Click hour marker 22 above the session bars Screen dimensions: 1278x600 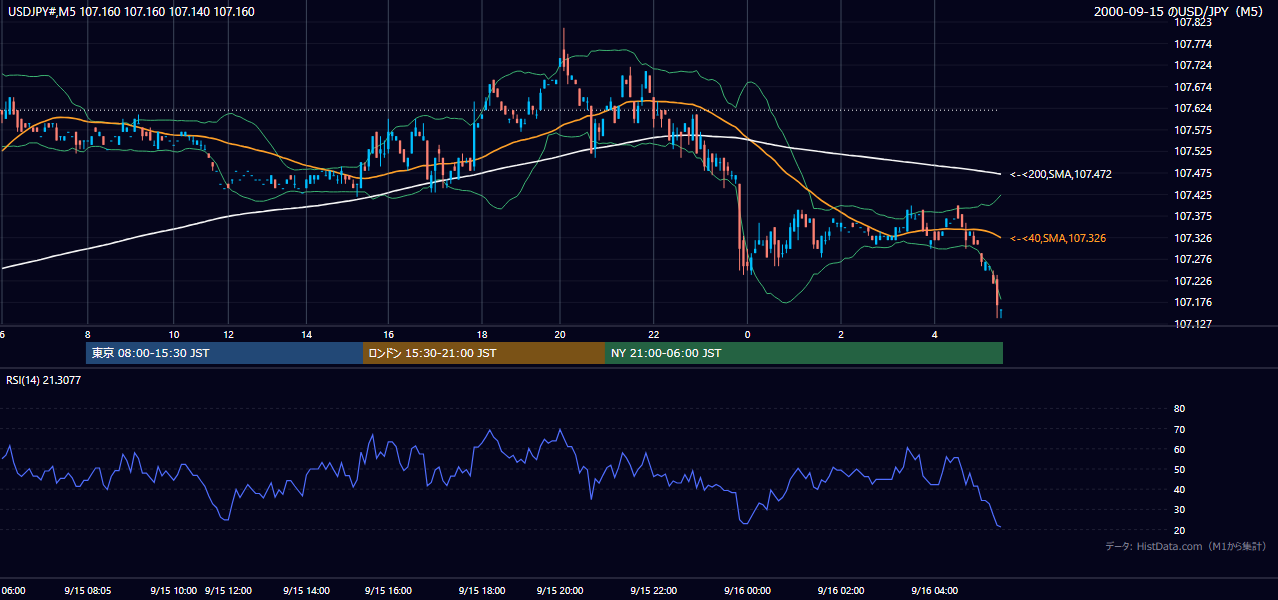pyautogui.click(x=654, y=334)
